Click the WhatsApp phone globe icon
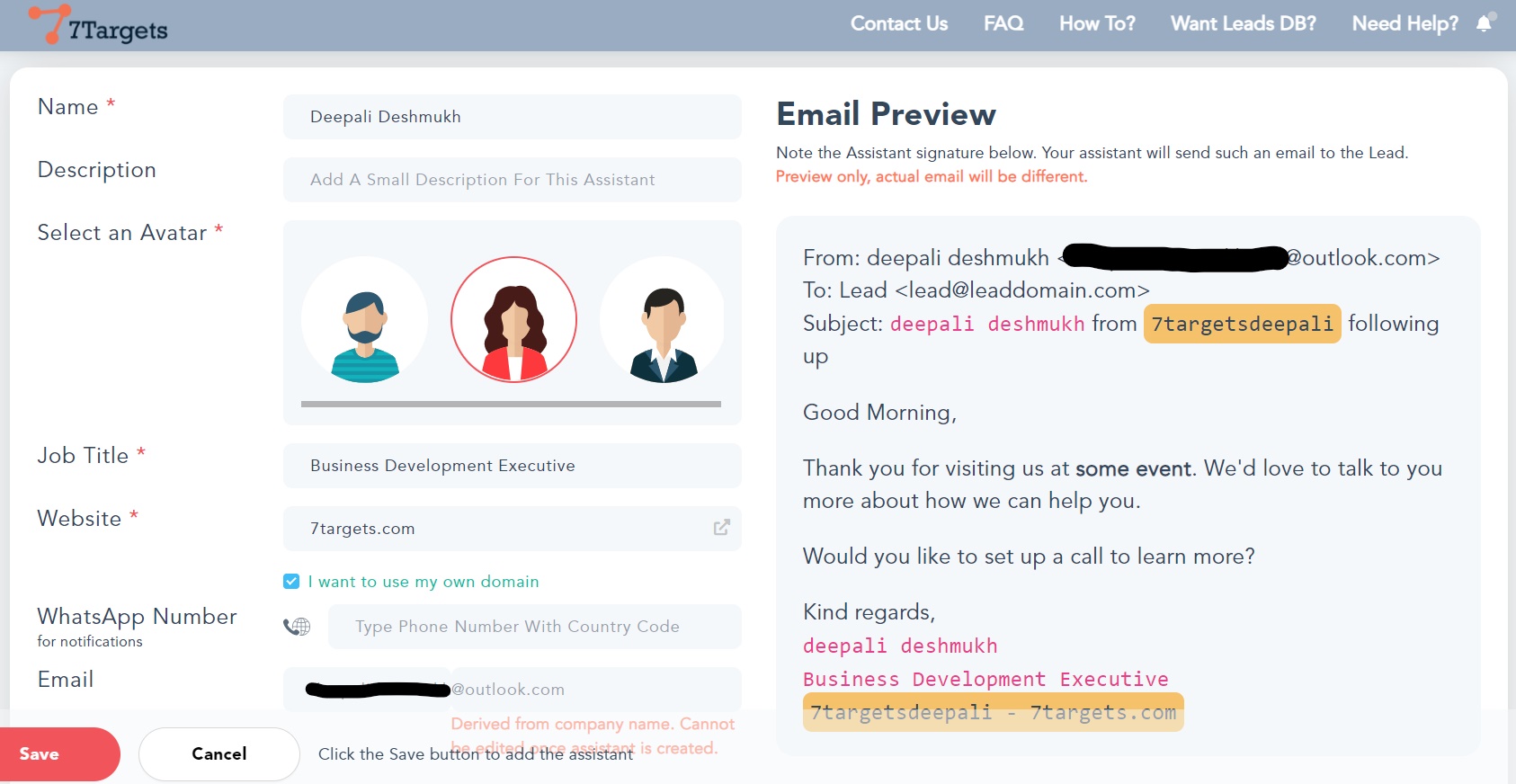Screen dimensions: 1516x784 coord(297,627)
